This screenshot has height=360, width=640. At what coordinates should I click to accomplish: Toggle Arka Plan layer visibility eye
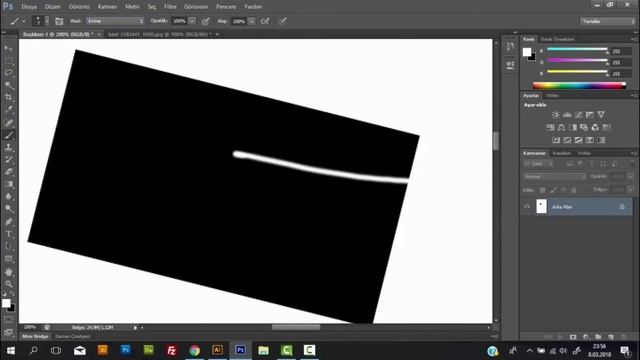[527, 207]
